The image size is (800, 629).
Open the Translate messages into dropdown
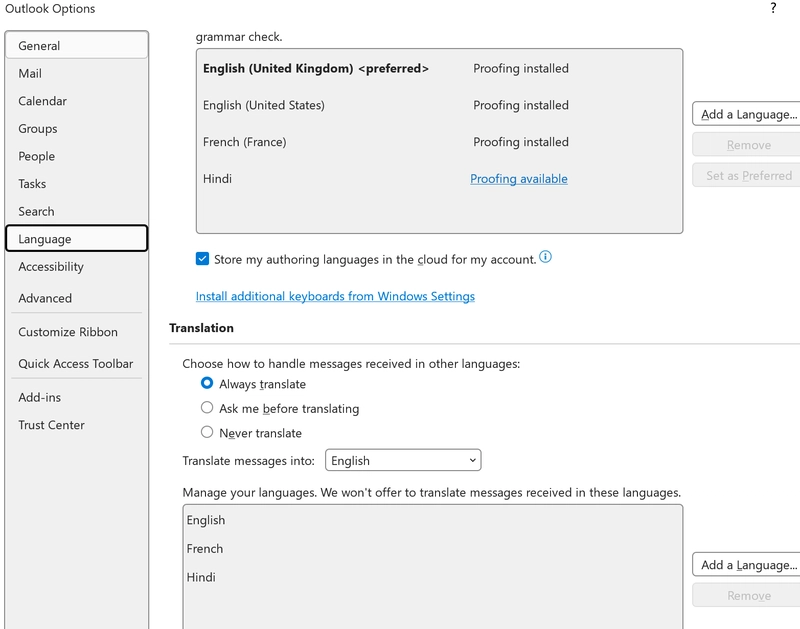[403, 461]
